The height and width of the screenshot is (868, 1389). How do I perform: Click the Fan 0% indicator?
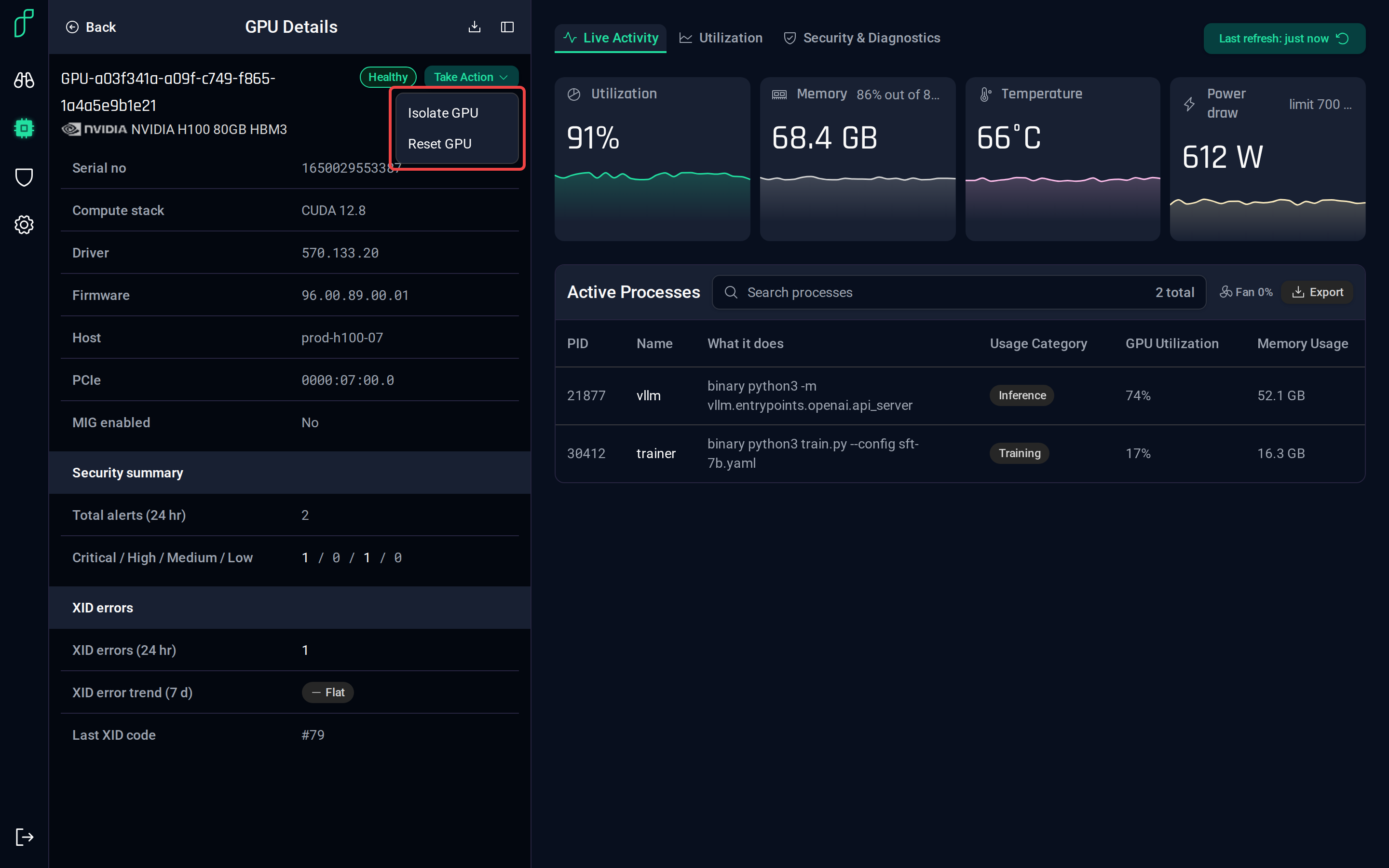[1246, 292]
